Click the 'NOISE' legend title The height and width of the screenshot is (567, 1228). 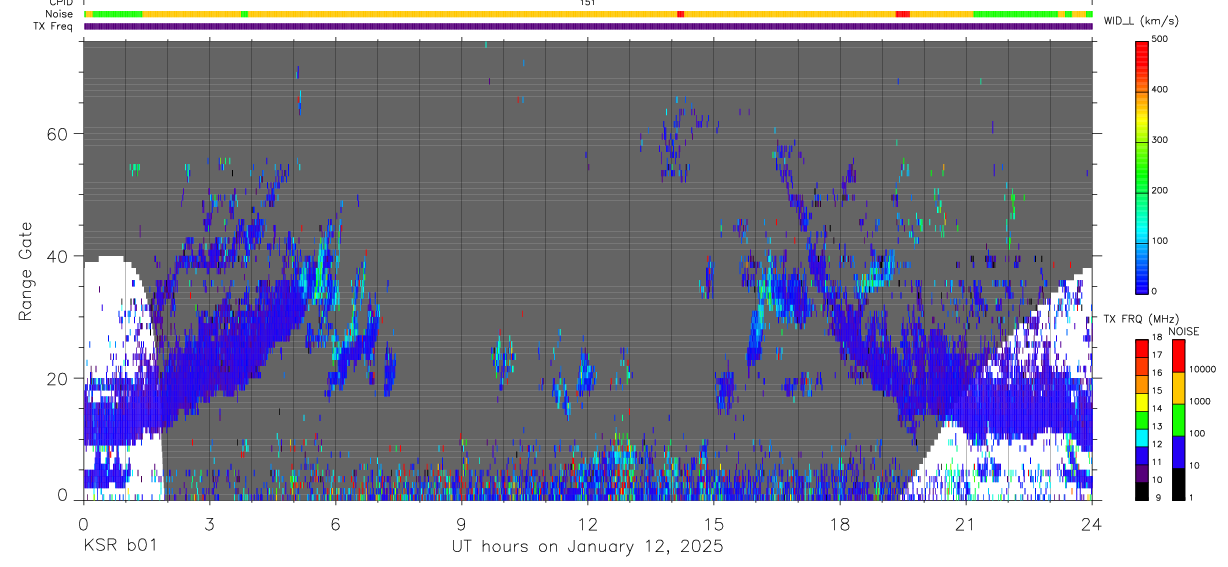pyautogui.click(x=1183, y=332)
